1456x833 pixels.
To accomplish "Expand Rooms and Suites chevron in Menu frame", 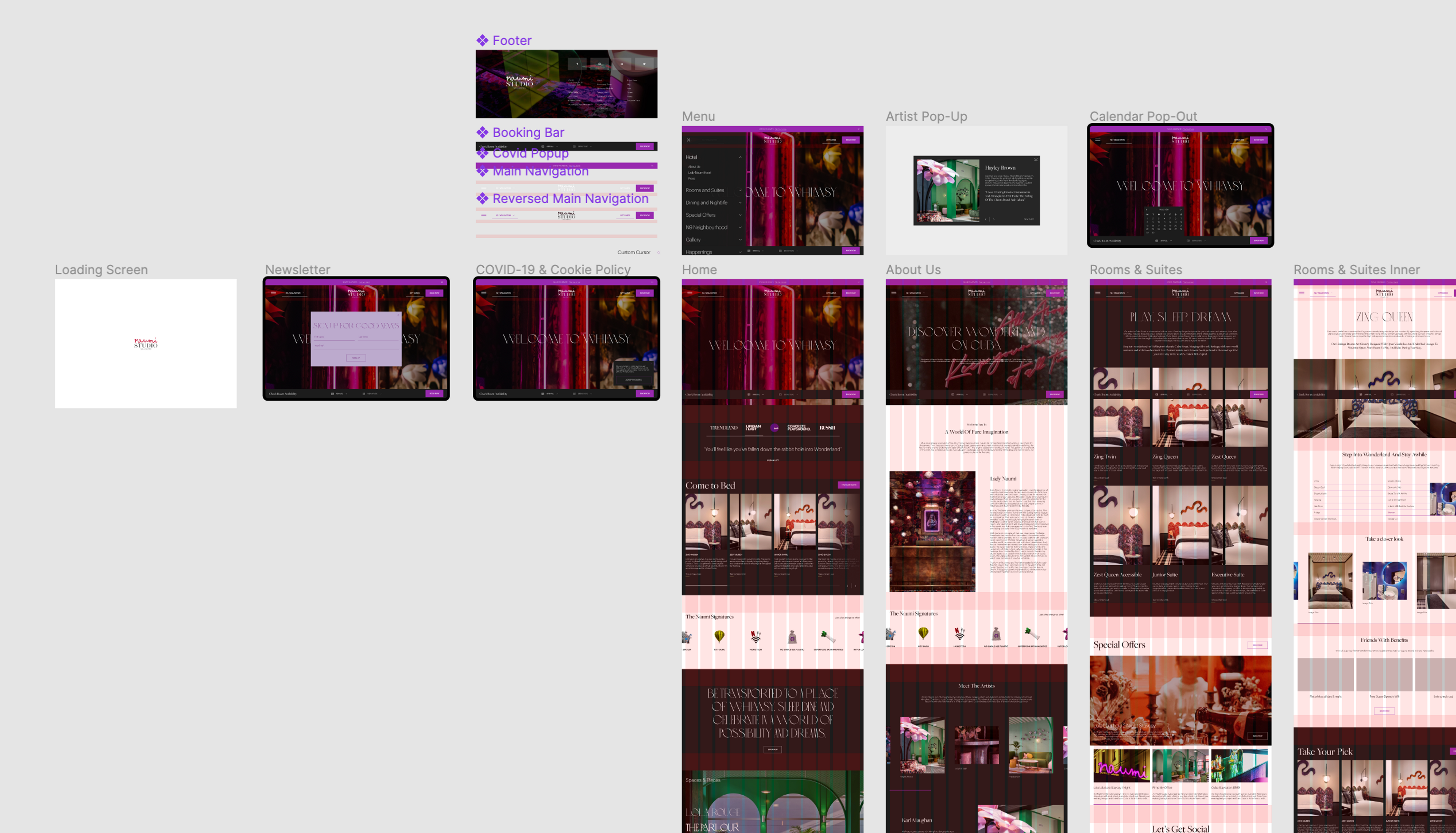I will click(x=740, y=190).
